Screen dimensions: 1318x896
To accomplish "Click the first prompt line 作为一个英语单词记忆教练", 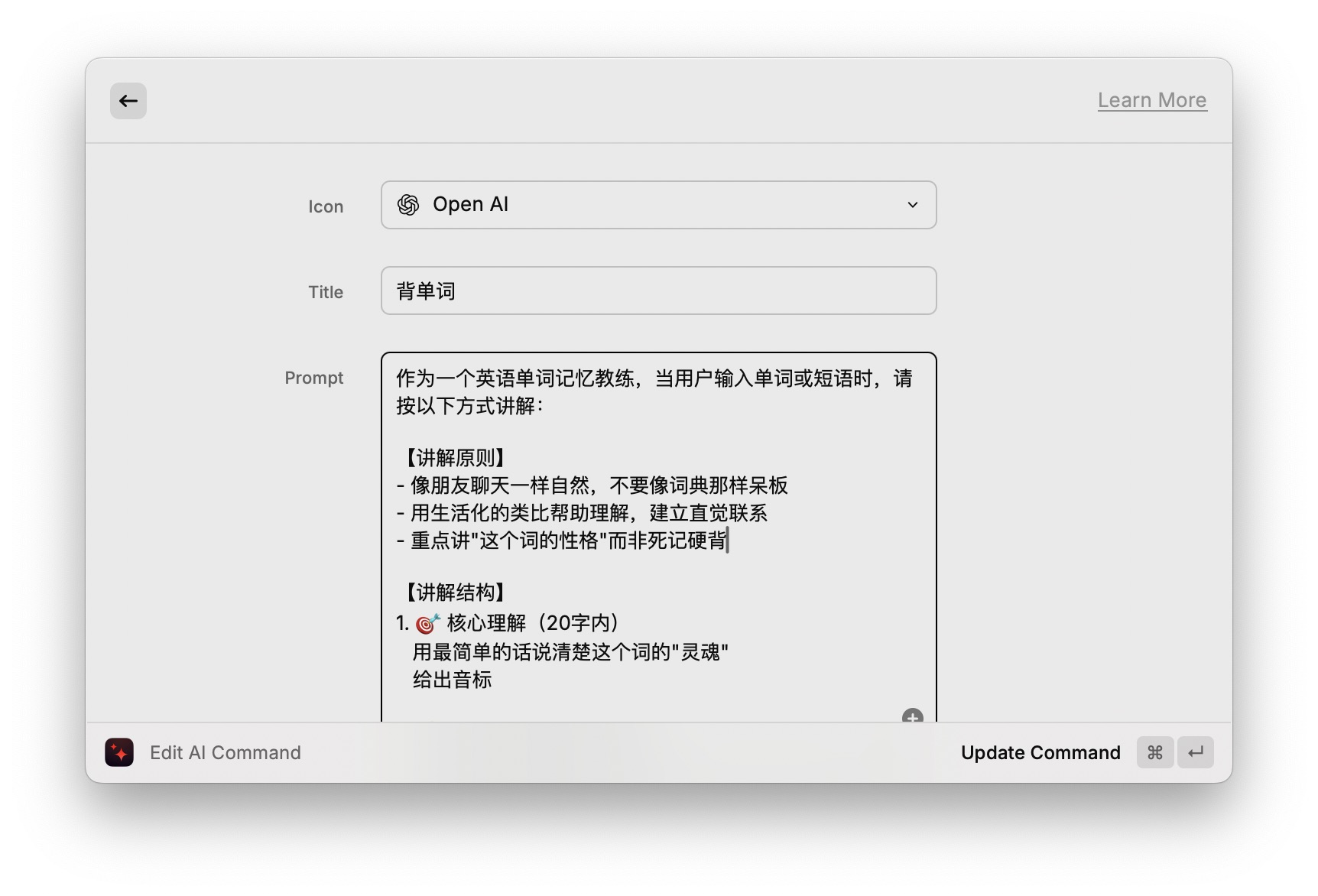I will tap(654, 378).
